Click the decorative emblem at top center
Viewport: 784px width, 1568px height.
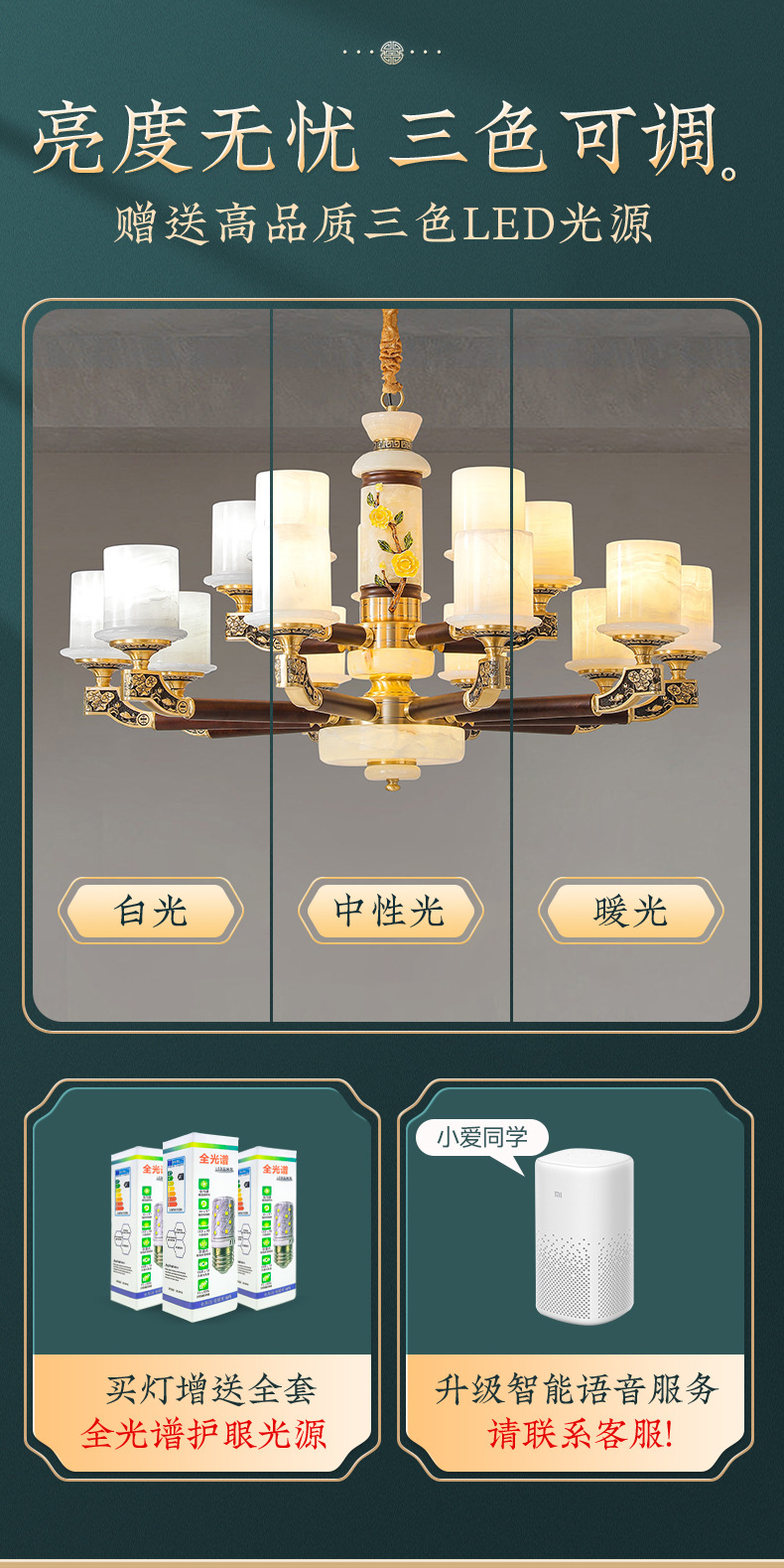coord(392,52)
